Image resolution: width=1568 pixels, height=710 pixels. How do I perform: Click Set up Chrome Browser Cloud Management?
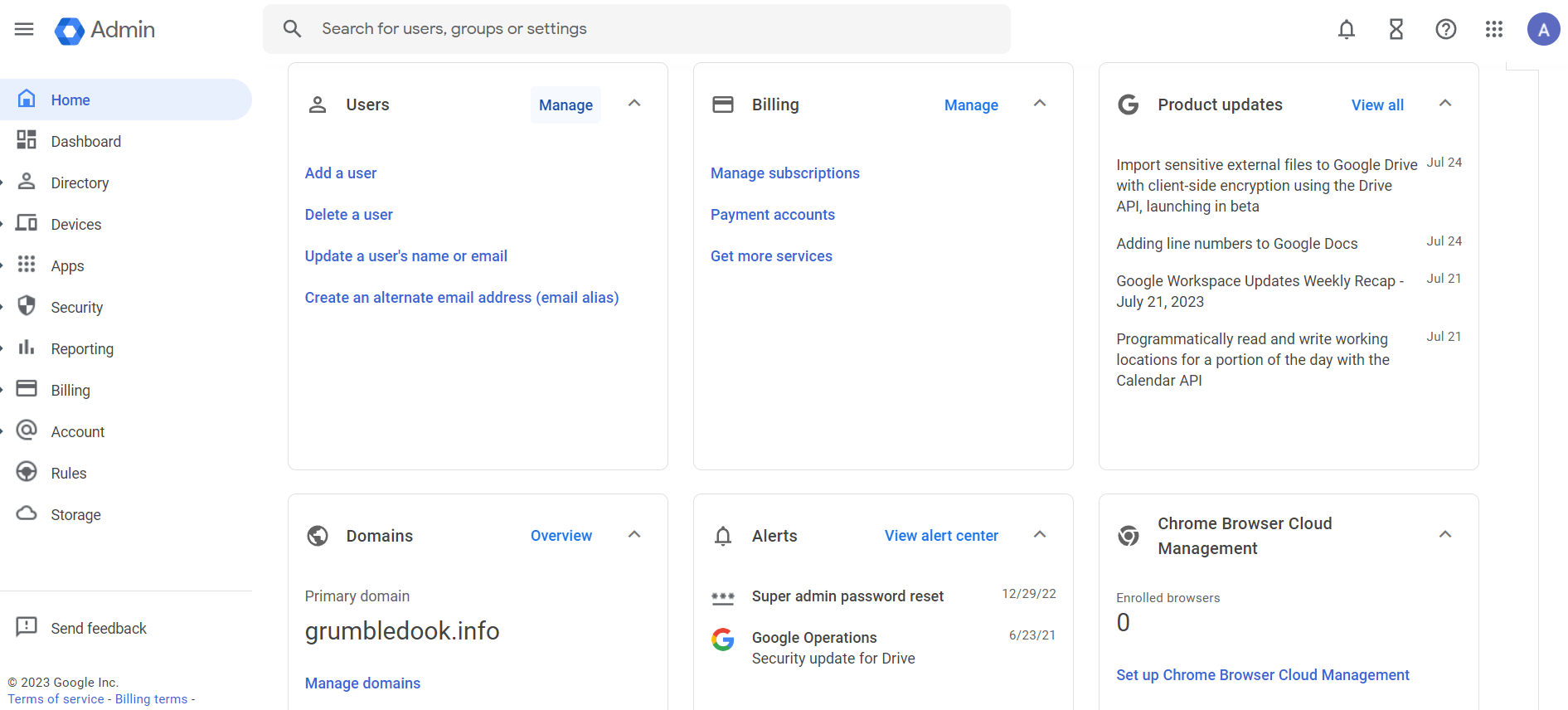pos(1263,675)
